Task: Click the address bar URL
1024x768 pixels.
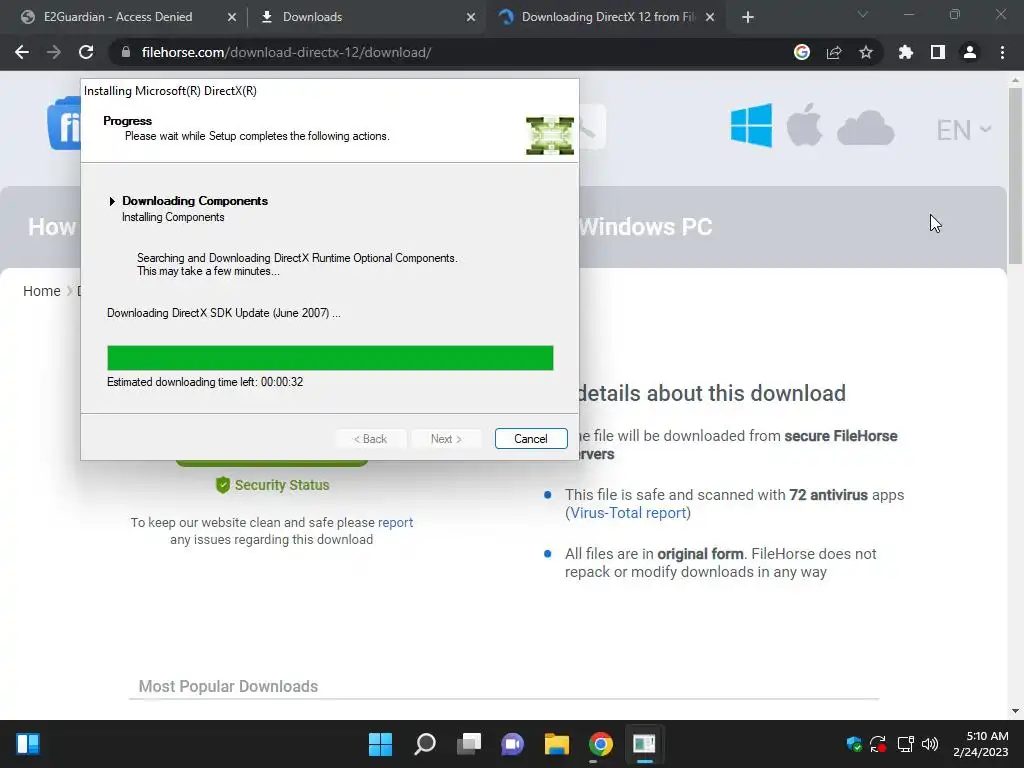Action: pos(286,52)
